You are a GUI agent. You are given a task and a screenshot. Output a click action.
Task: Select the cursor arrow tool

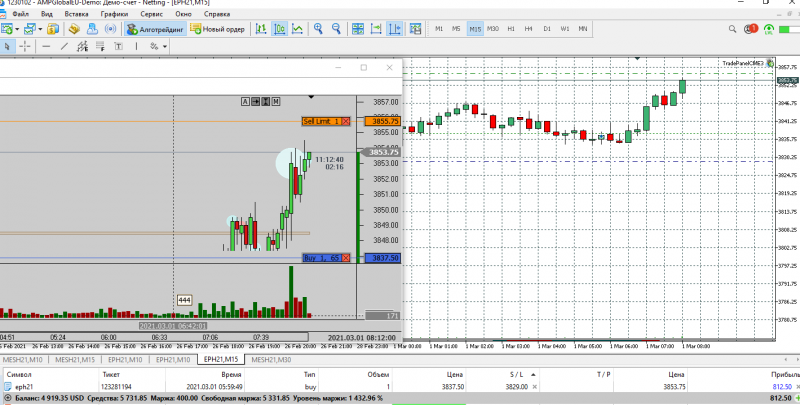(x=7, y=46)
